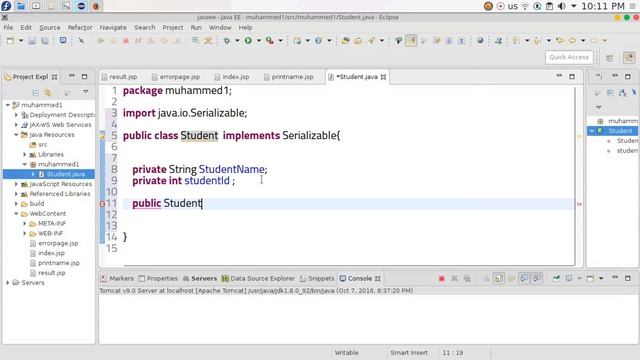
Task: Click the Quick Access search field
Action: coord(569,57)
